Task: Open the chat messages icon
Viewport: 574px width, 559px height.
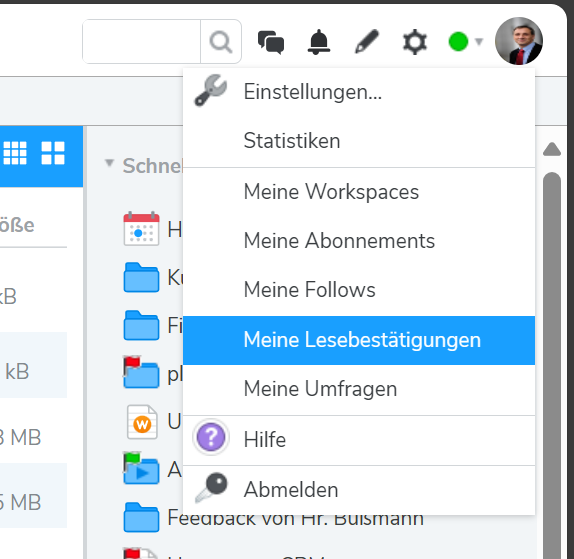Action: click(271, 42)
